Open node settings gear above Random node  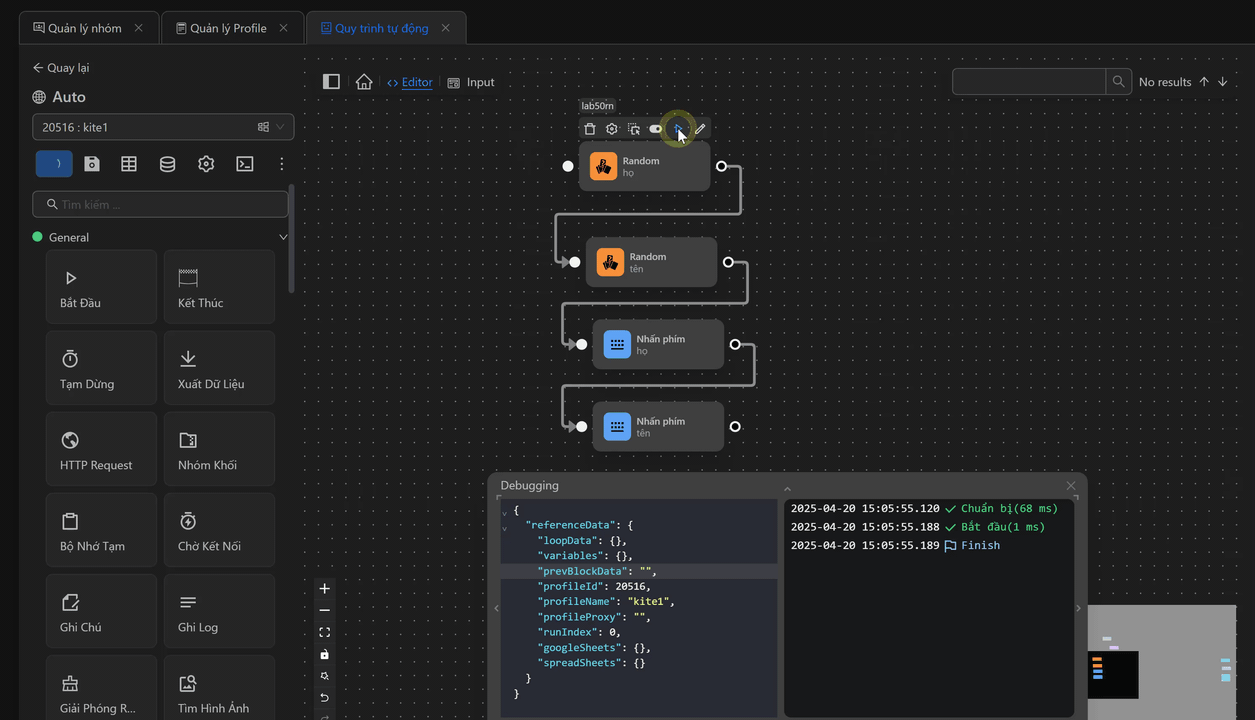tap(612, 129)
